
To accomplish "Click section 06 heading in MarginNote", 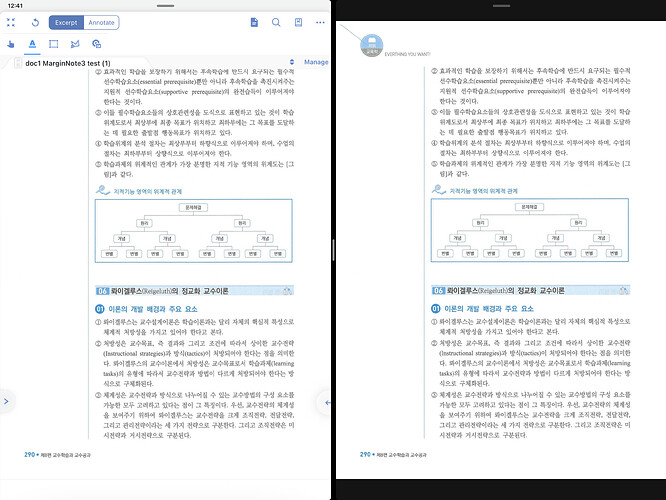I will coord(194,291).
